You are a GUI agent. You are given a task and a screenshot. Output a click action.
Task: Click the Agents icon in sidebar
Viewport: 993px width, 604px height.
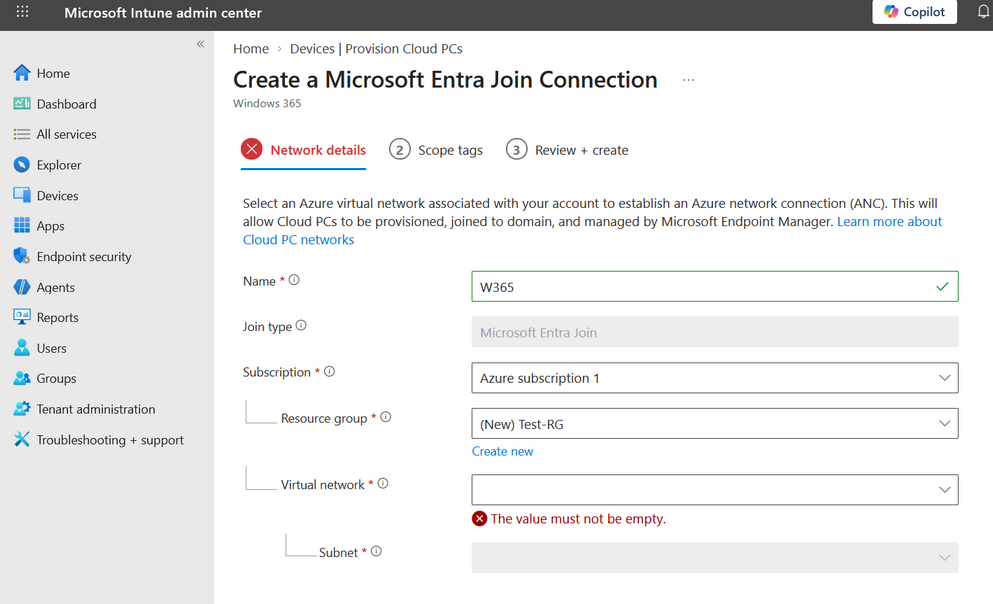tap(22, 287)
